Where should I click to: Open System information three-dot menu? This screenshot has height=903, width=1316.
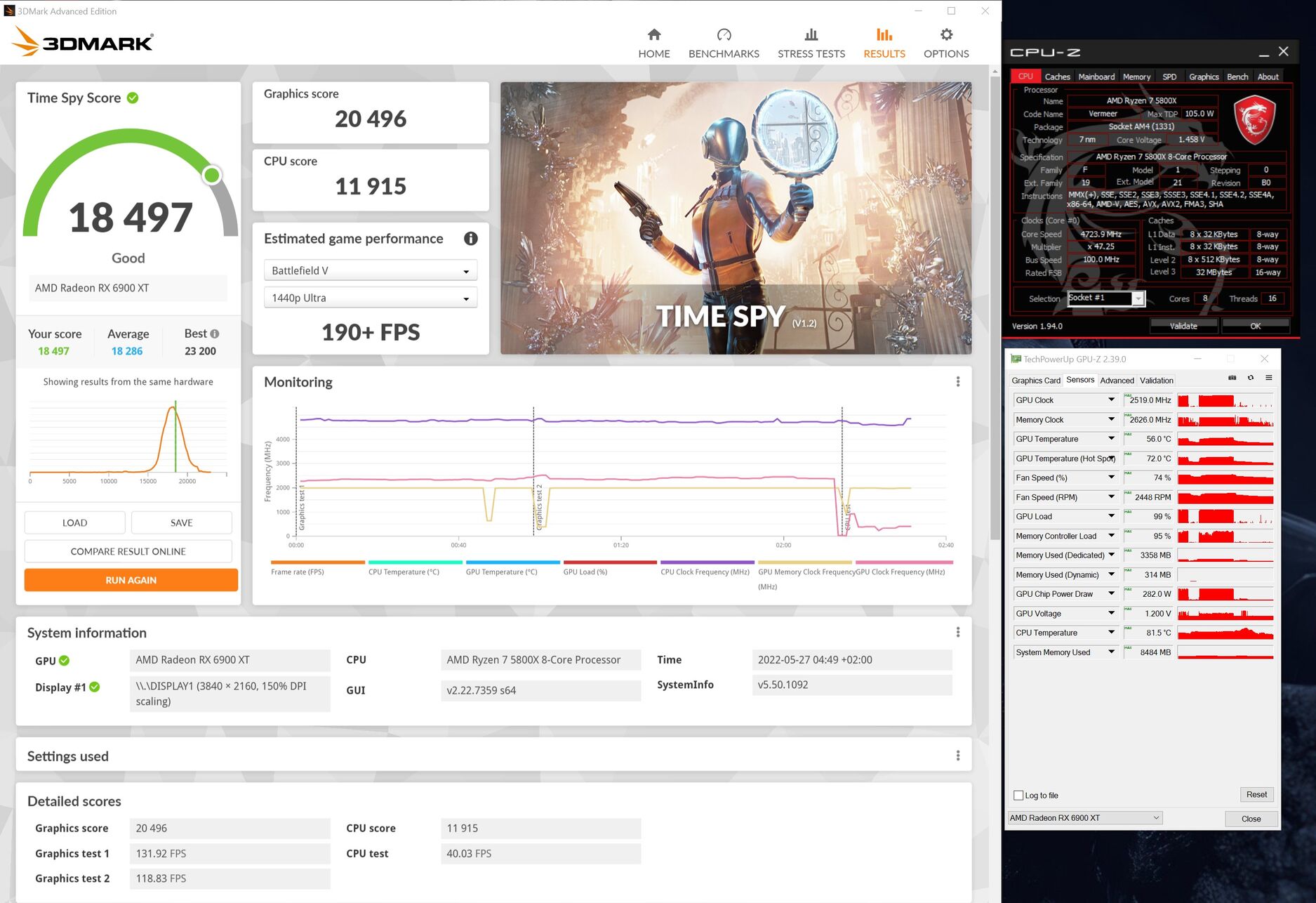coord(957,633)
